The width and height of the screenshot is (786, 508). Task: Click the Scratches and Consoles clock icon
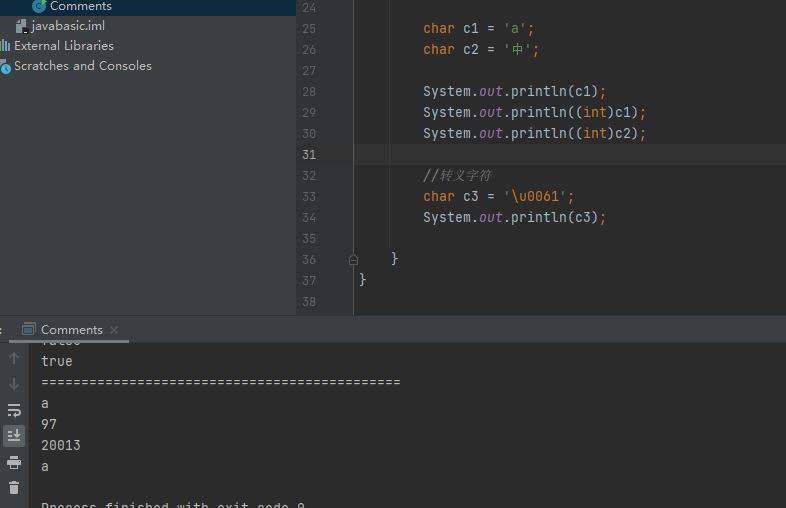coord(5,67)
